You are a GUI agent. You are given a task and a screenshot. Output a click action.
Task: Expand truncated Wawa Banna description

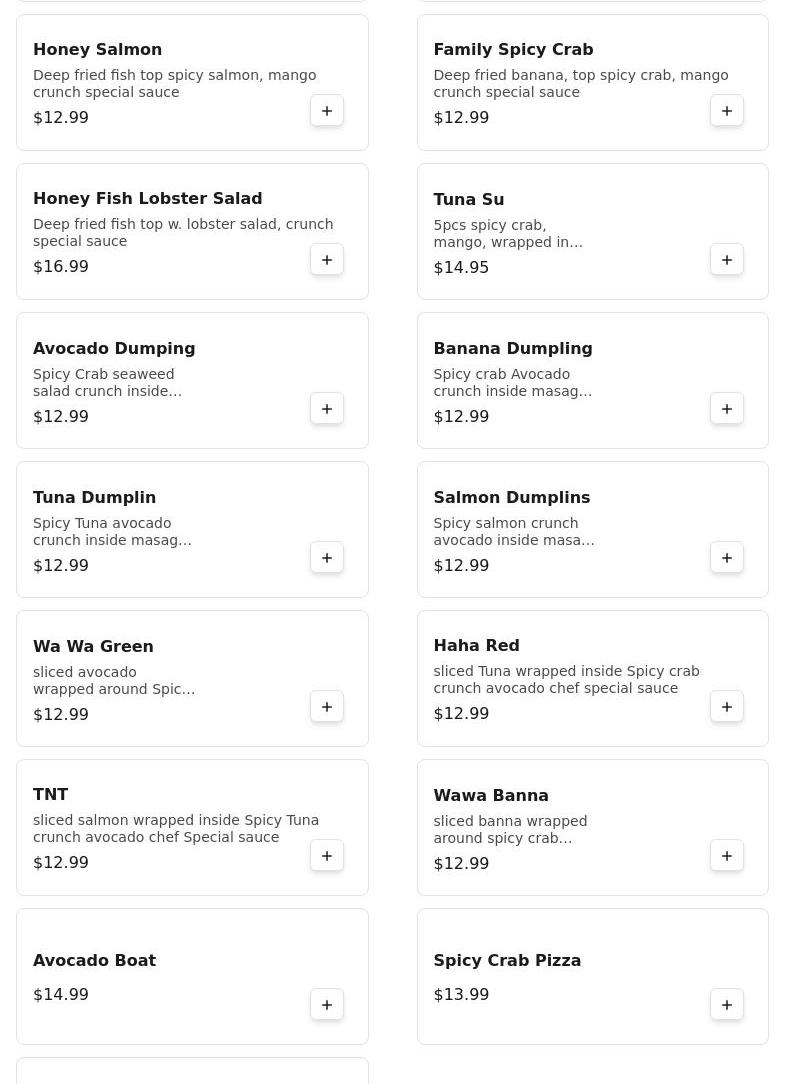(x=510, y=830)
